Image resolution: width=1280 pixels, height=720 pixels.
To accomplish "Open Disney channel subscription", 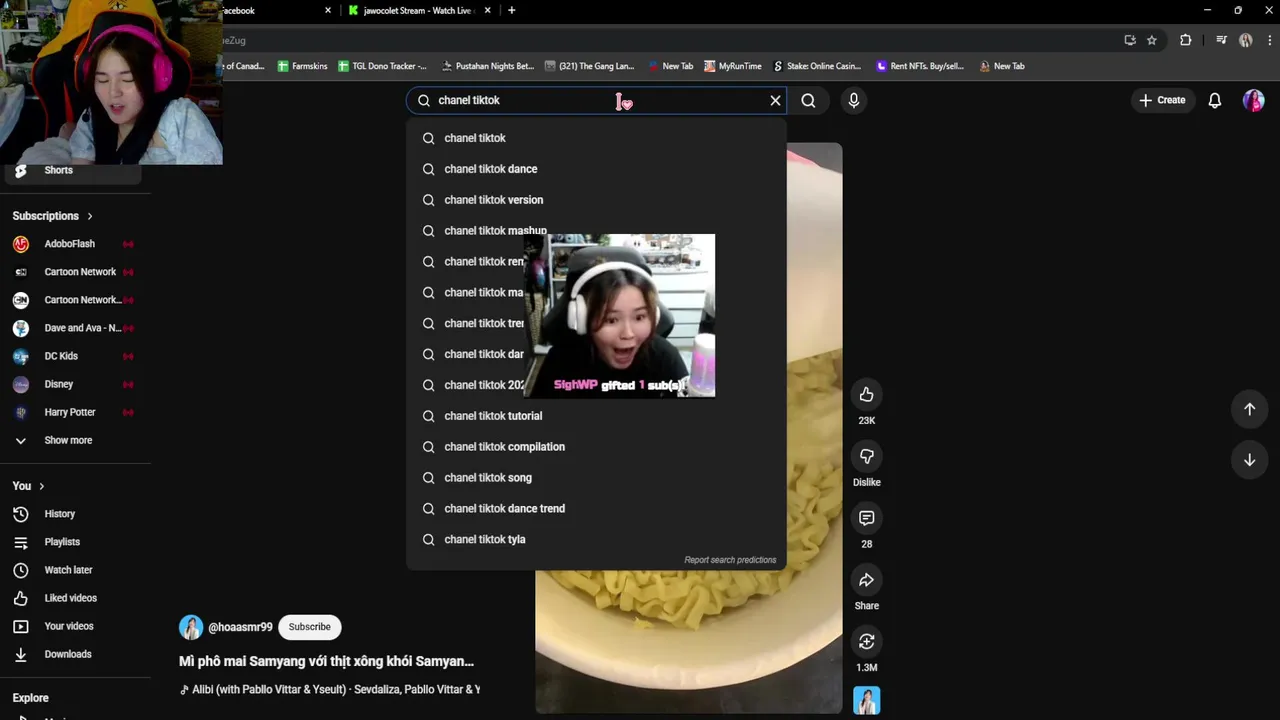I will coord(75,384).
